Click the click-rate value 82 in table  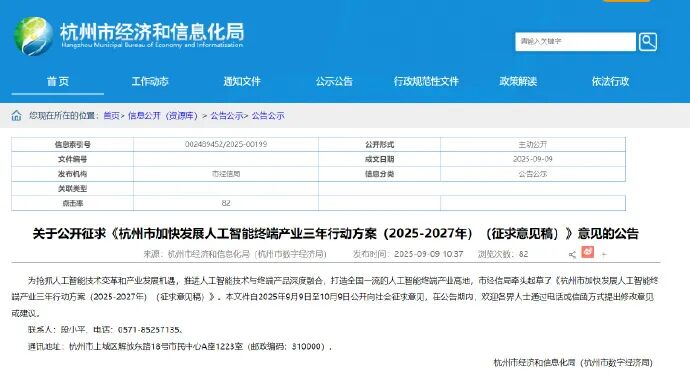pos(226,203)
